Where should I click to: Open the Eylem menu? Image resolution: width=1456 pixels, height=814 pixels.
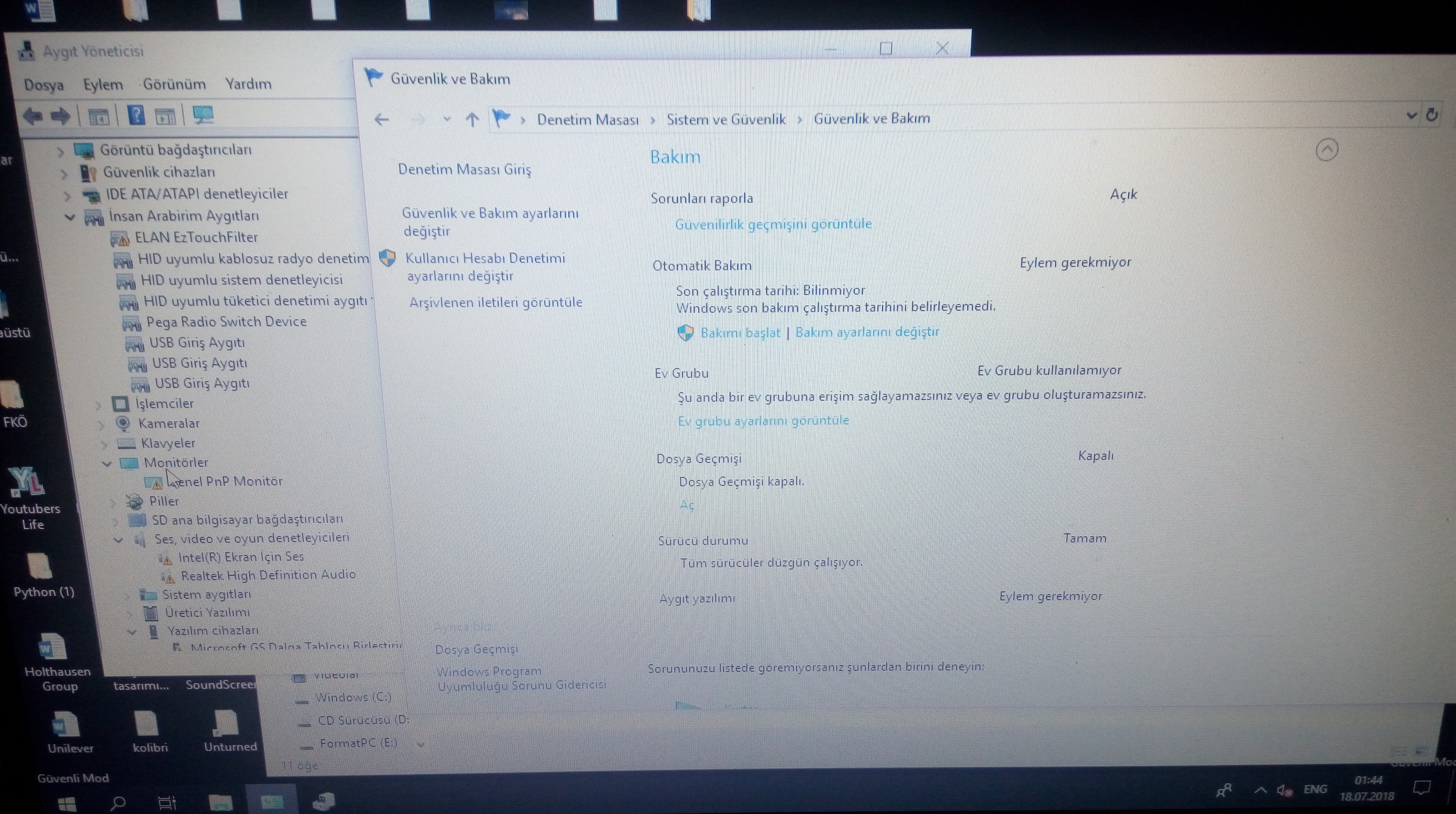[103, 85]
